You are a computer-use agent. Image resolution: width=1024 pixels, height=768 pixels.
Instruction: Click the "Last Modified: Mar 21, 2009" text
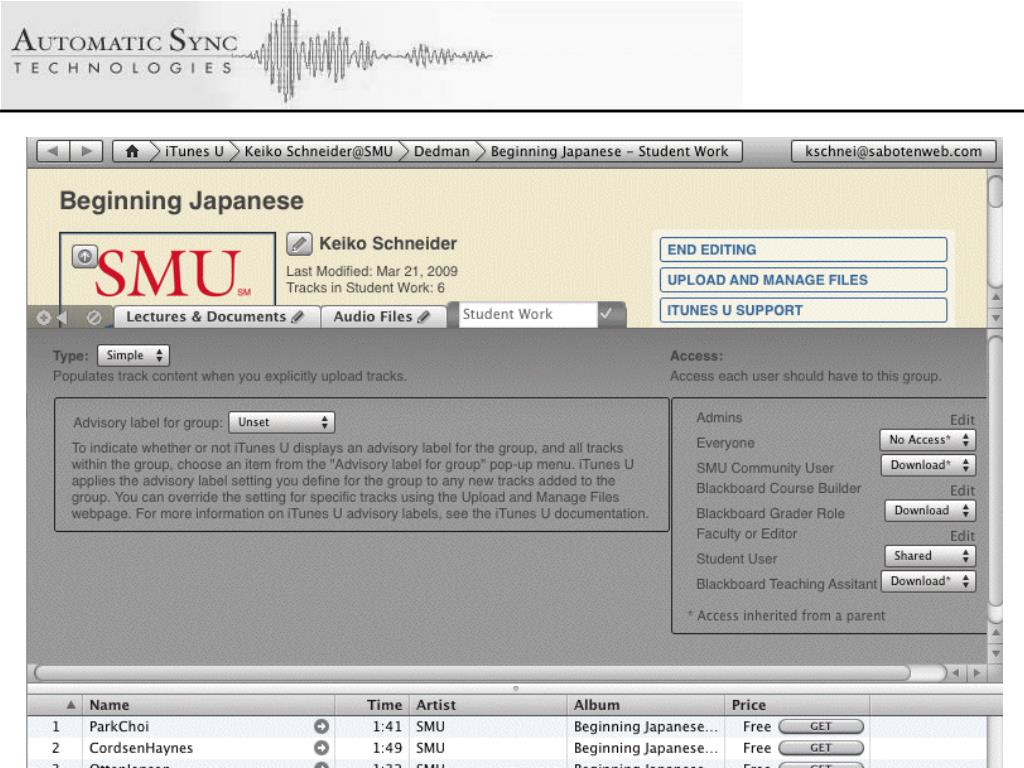372,271
